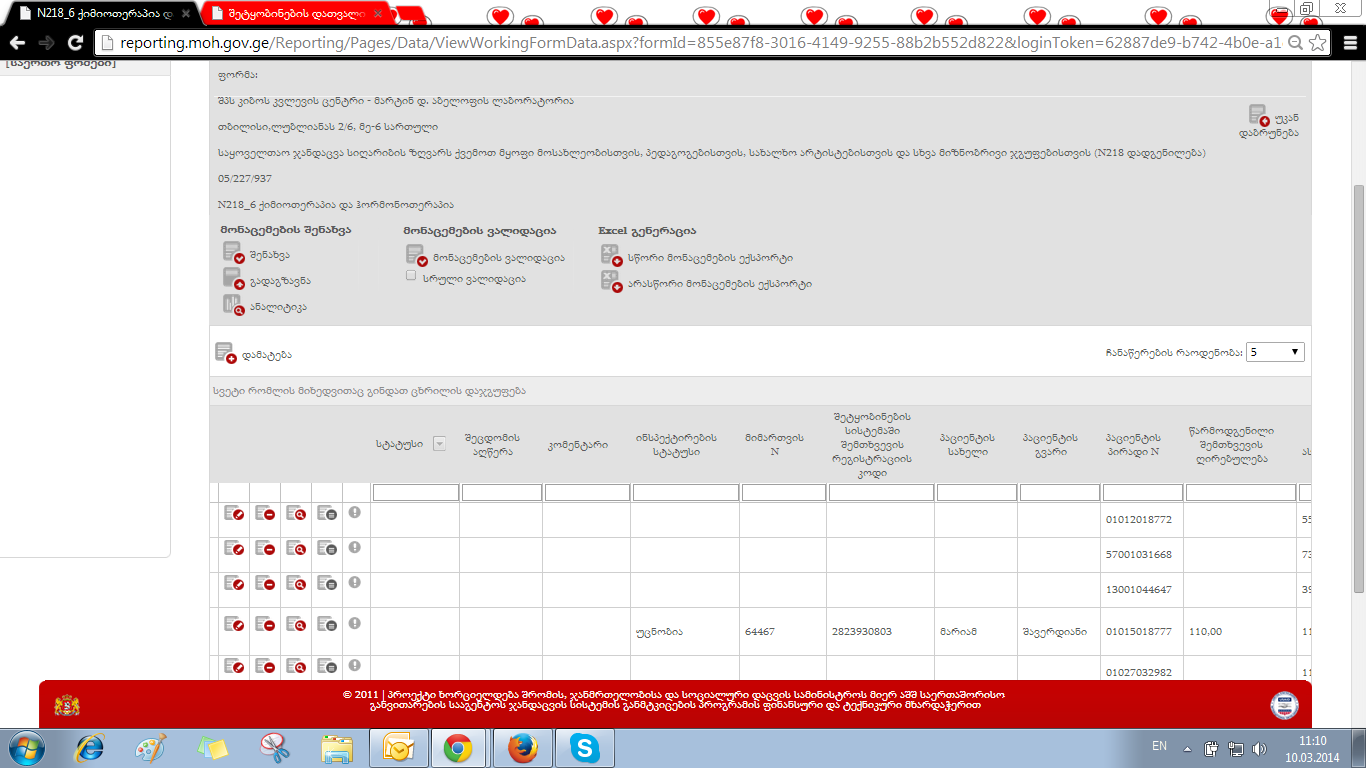This screenshot has height=768, width=1366.
Task: Open Skype from the Windows taskbar
Action: [585, 748]
